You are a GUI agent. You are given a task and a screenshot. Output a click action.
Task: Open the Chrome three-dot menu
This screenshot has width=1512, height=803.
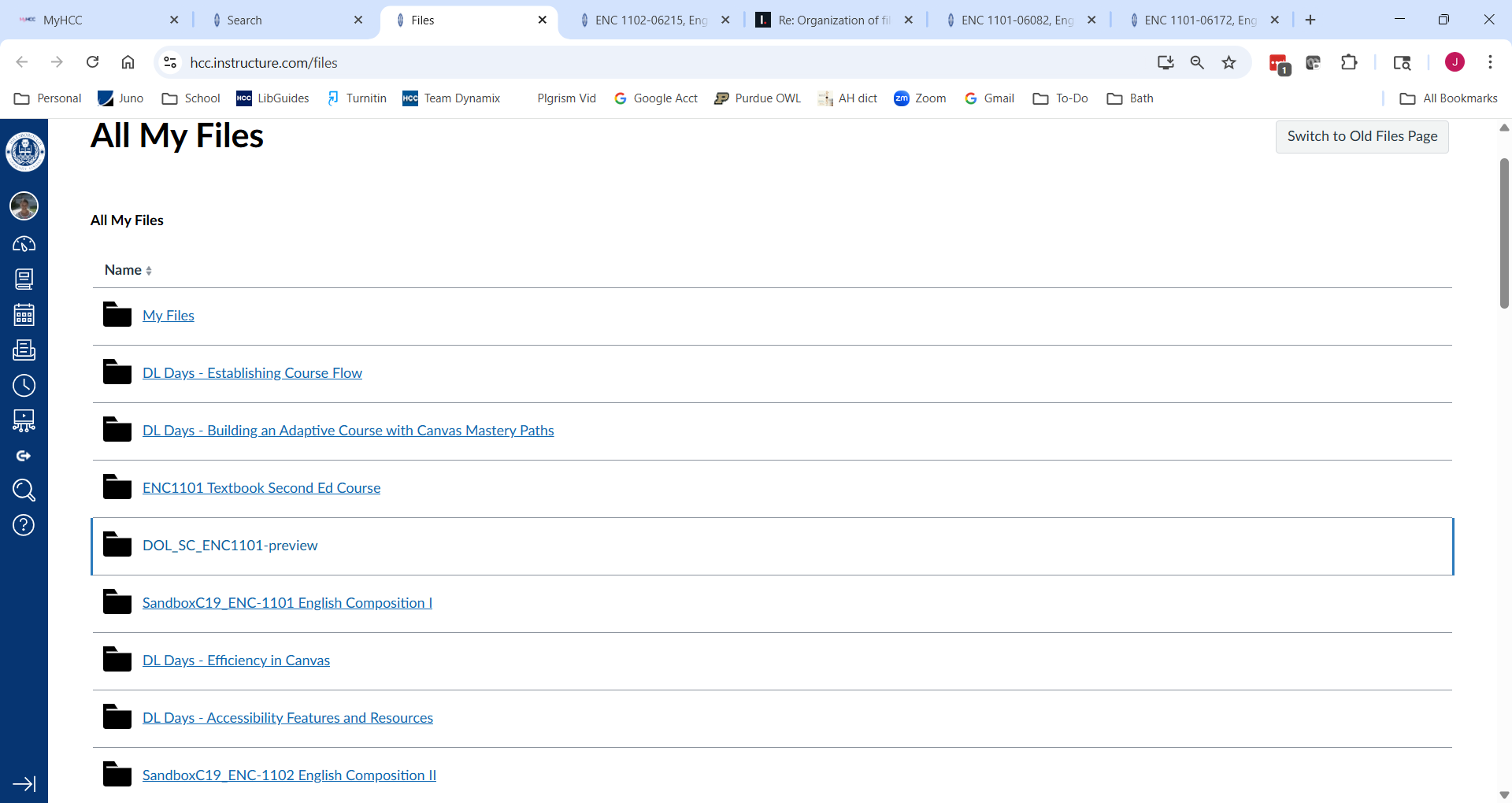click(1490, 62)
